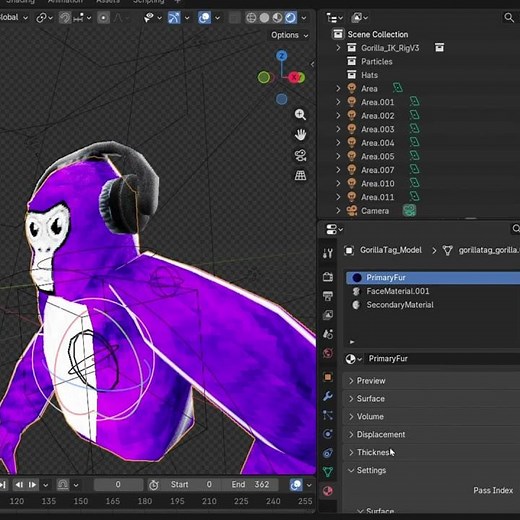Open the Render properties tab
This screenshot has width=520, height=520.
(x=328, y=277)
